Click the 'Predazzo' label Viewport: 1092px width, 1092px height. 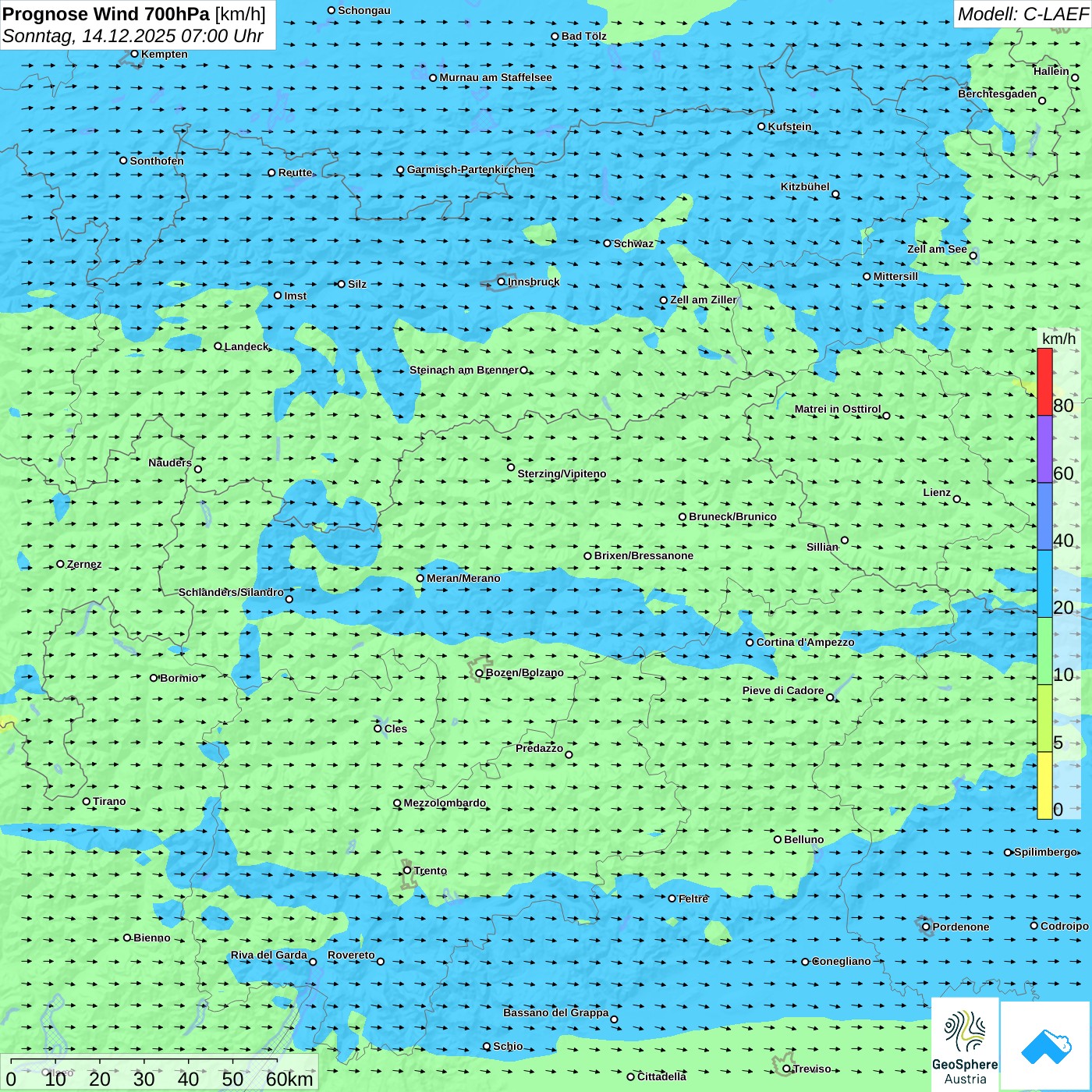(x=539, y=748)
